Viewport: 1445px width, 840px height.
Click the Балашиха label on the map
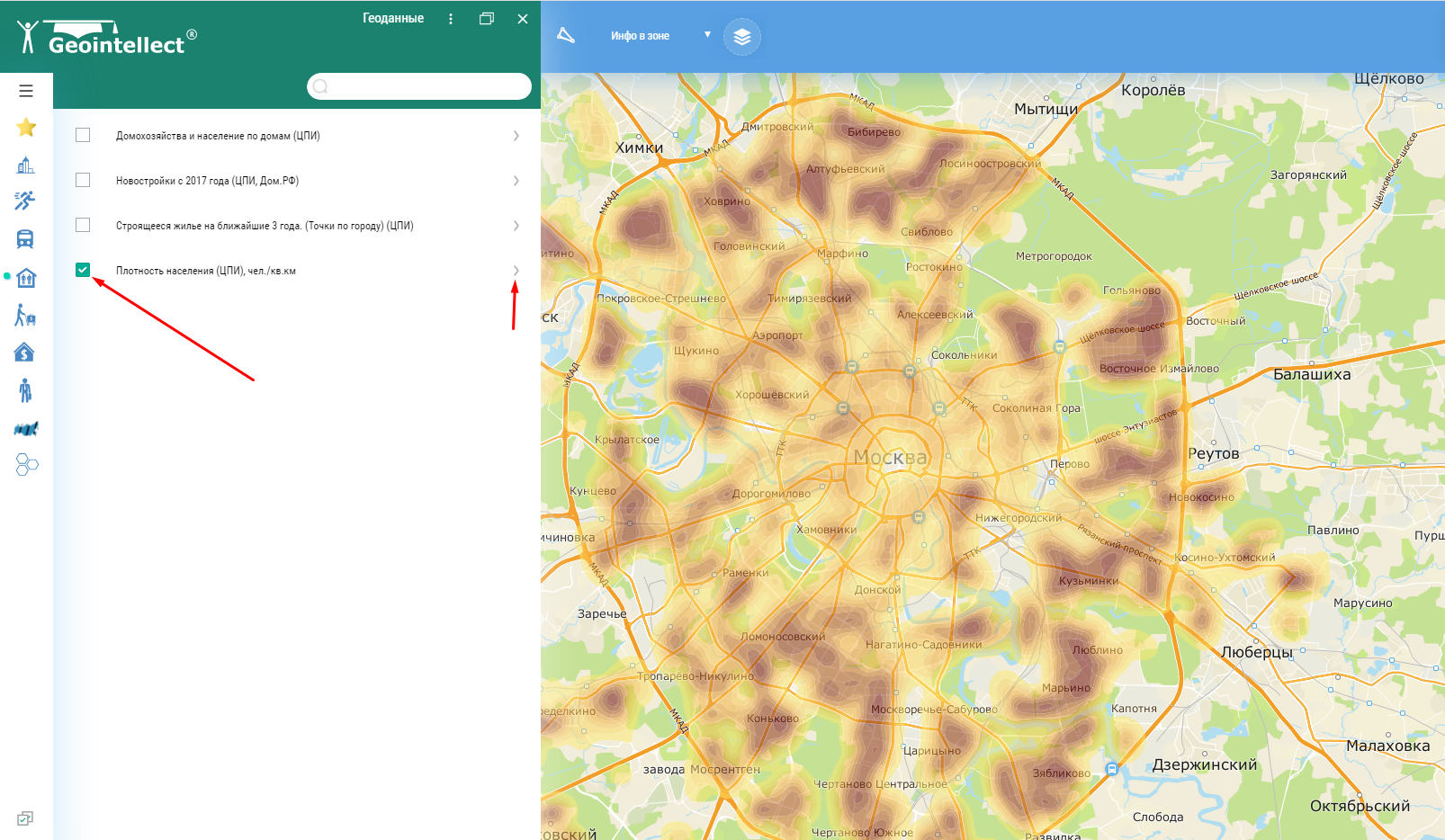point(1312,374)
